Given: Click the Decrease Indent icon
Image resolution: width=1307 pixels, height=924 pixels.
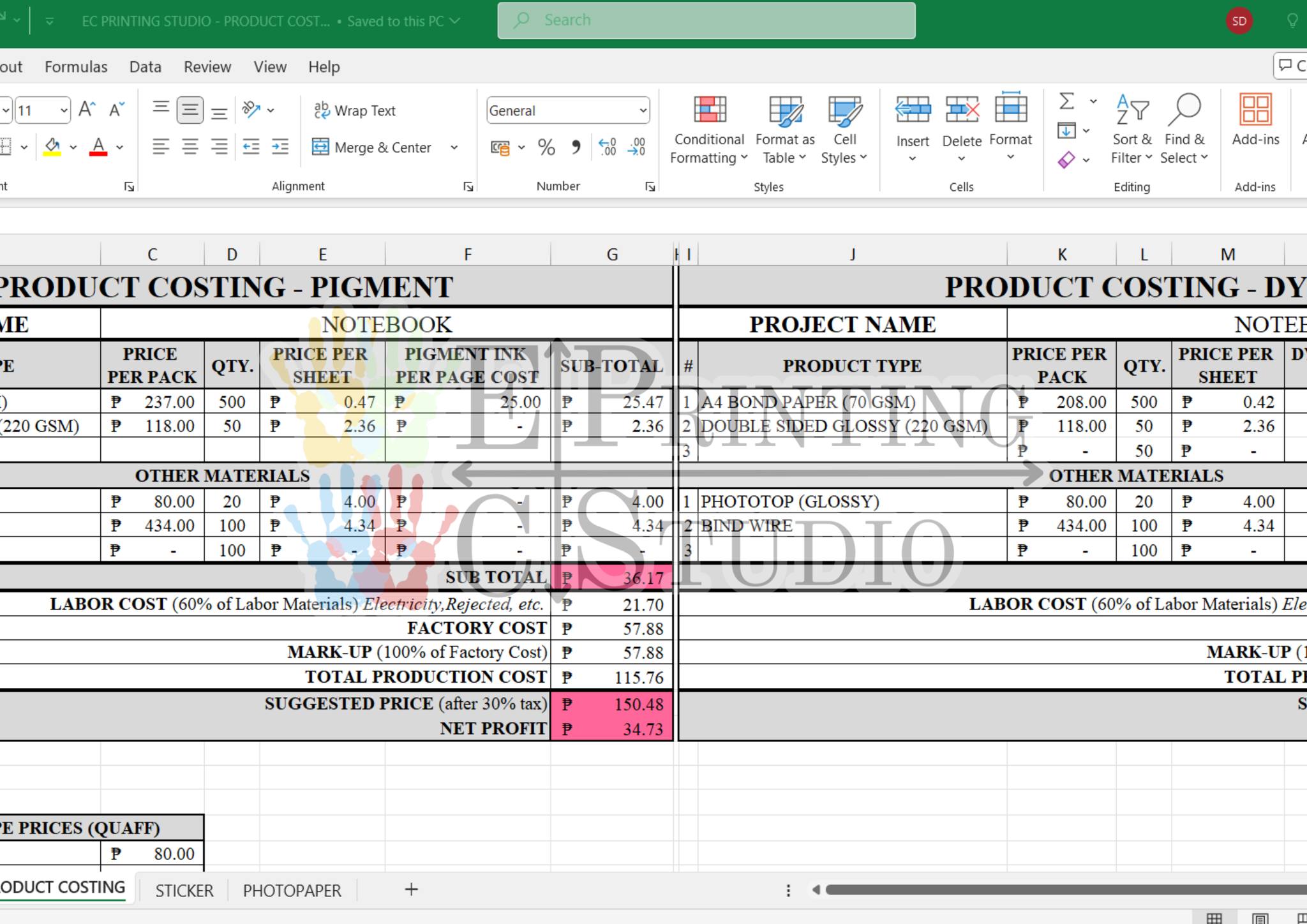Looking at the screenshot, I should [251, 147].
